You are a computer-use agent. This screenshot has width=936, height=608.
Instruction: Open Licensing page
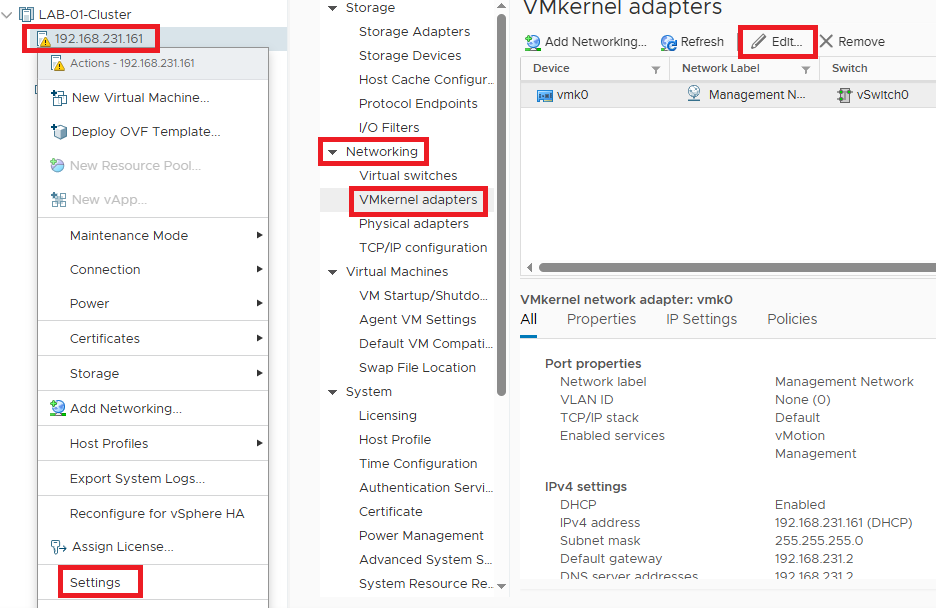point(387,416)
